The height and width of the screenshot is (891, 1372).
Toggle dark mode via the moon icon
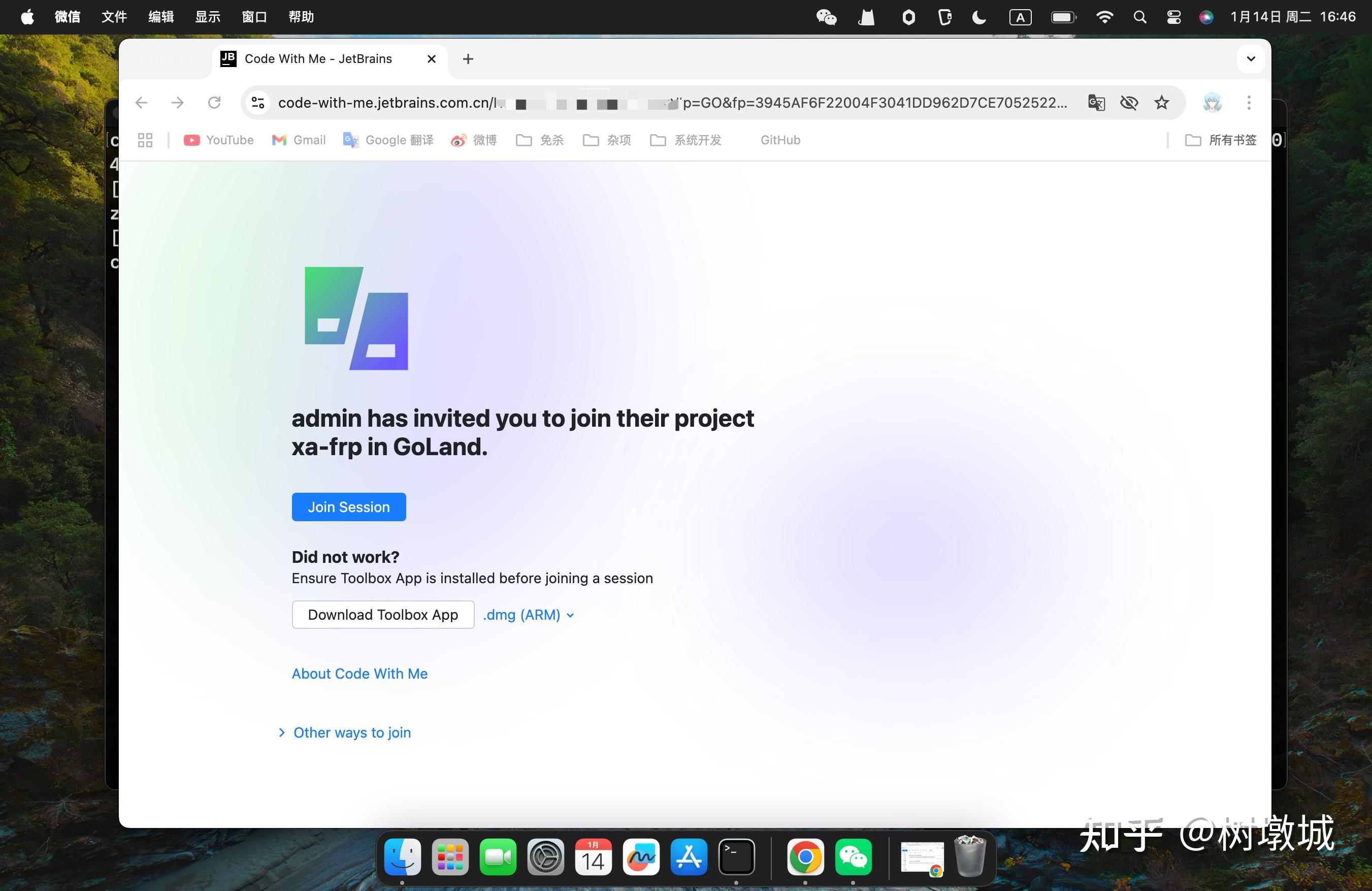click(x=979, y=17)
